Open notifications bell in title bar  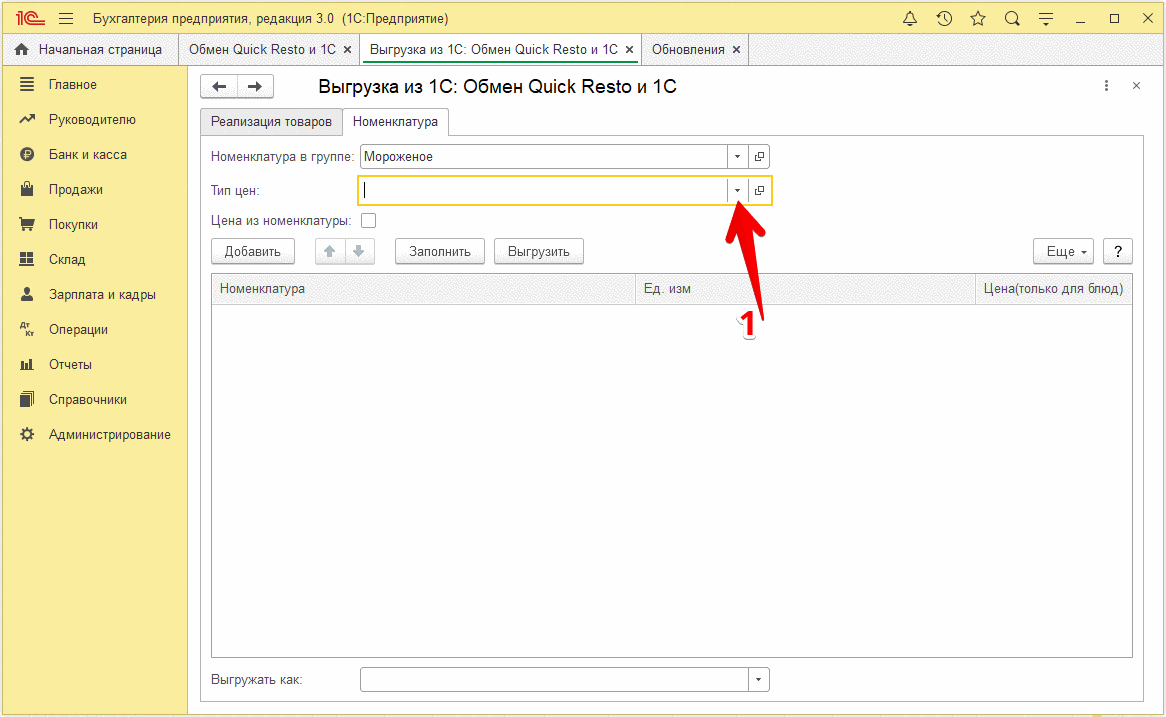pos(909,19)
